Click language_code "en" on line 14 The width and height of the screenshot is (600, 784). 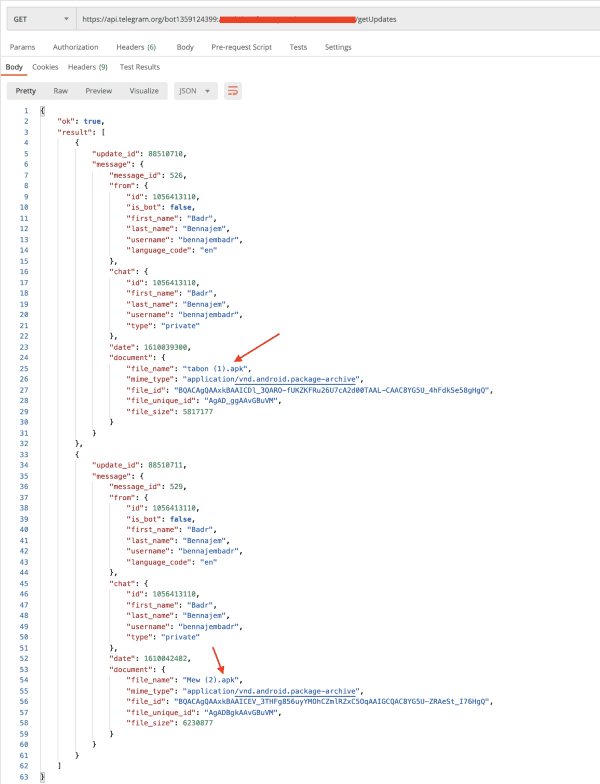pyautogui.click(x=208, y=250)
